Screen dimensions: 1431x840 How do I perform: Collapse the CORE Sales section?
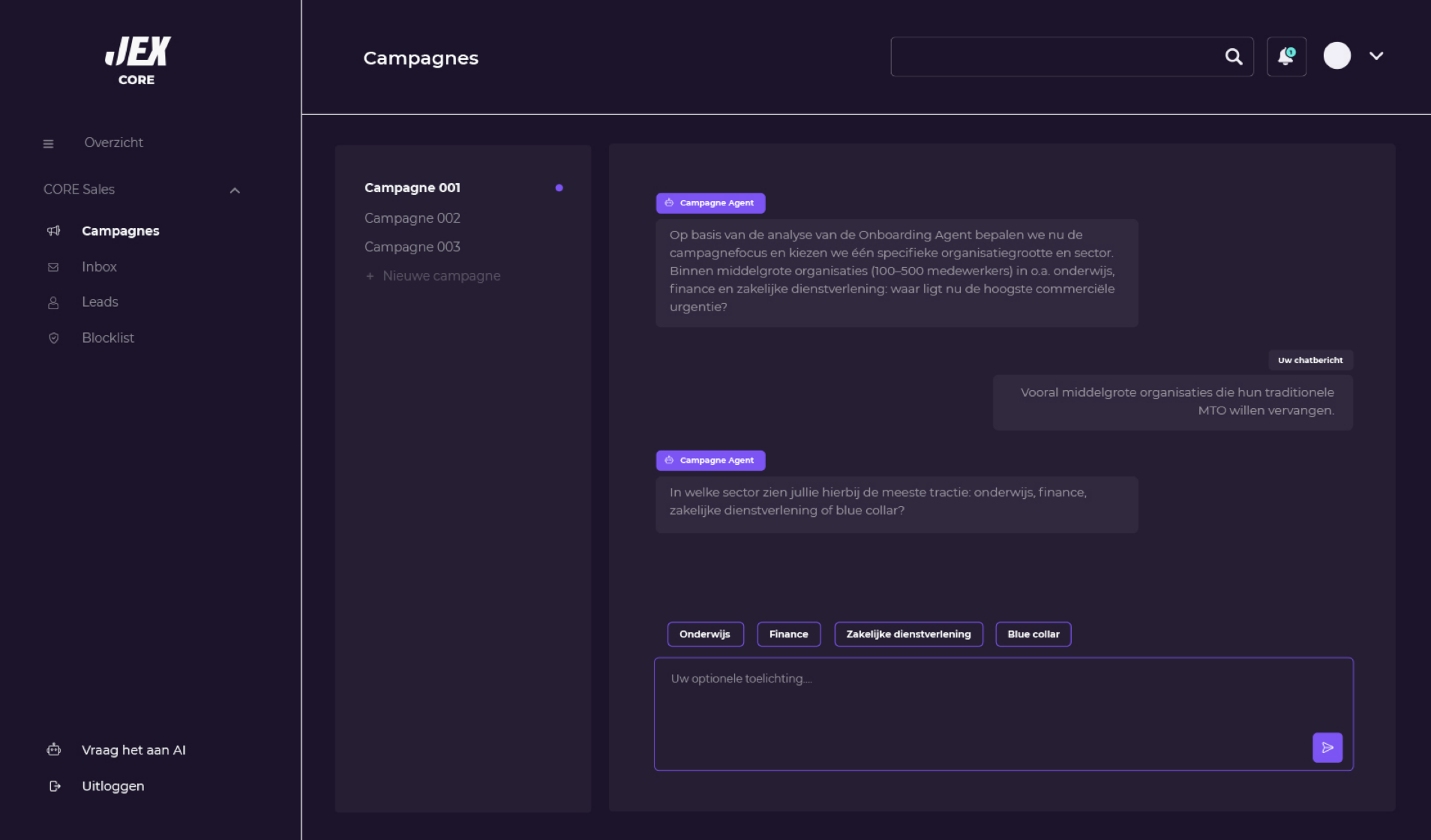[x=234, y=190]
